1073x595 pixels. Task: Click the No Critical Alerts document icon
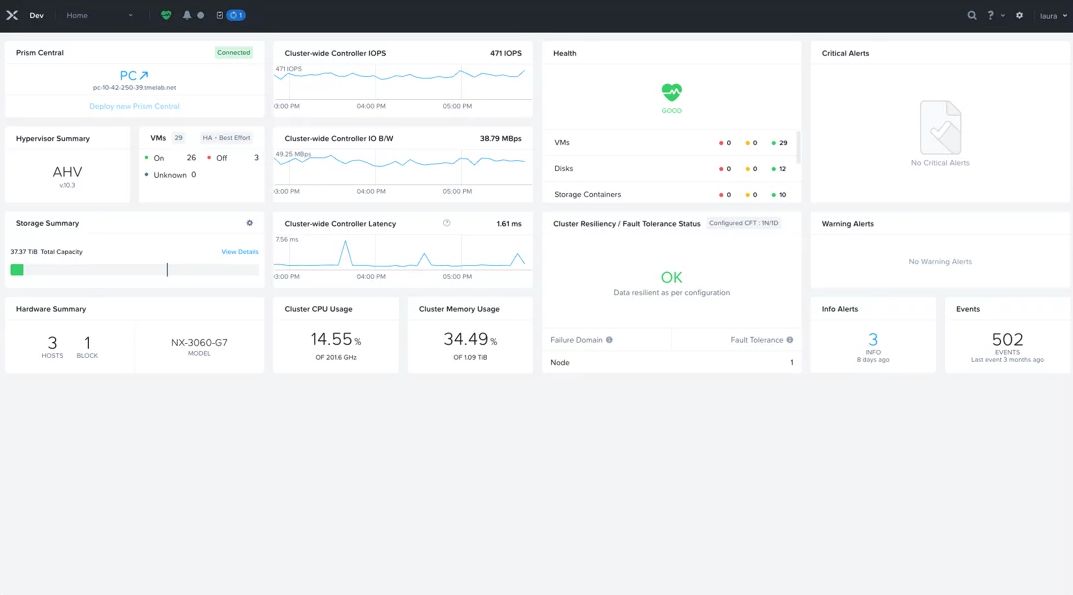tap(940, 127)
